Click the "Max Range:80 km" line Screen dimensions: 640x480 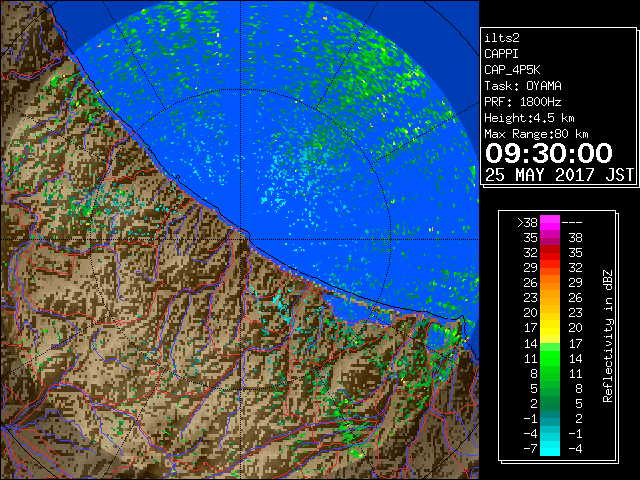pyautogui.click(x=536, y=134)
